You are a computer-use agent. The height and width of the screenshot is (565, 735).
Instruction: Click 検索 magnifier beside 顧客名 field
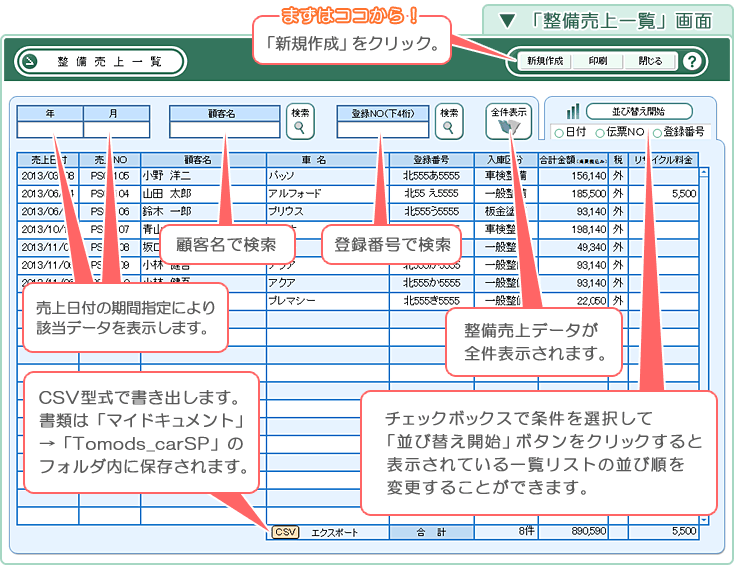300,121
